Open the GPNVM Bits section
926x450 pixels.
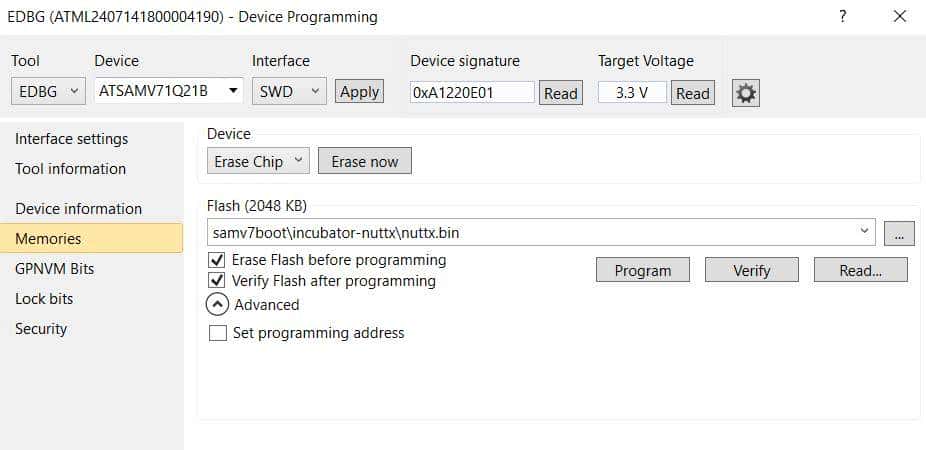[x=54, y=269]
